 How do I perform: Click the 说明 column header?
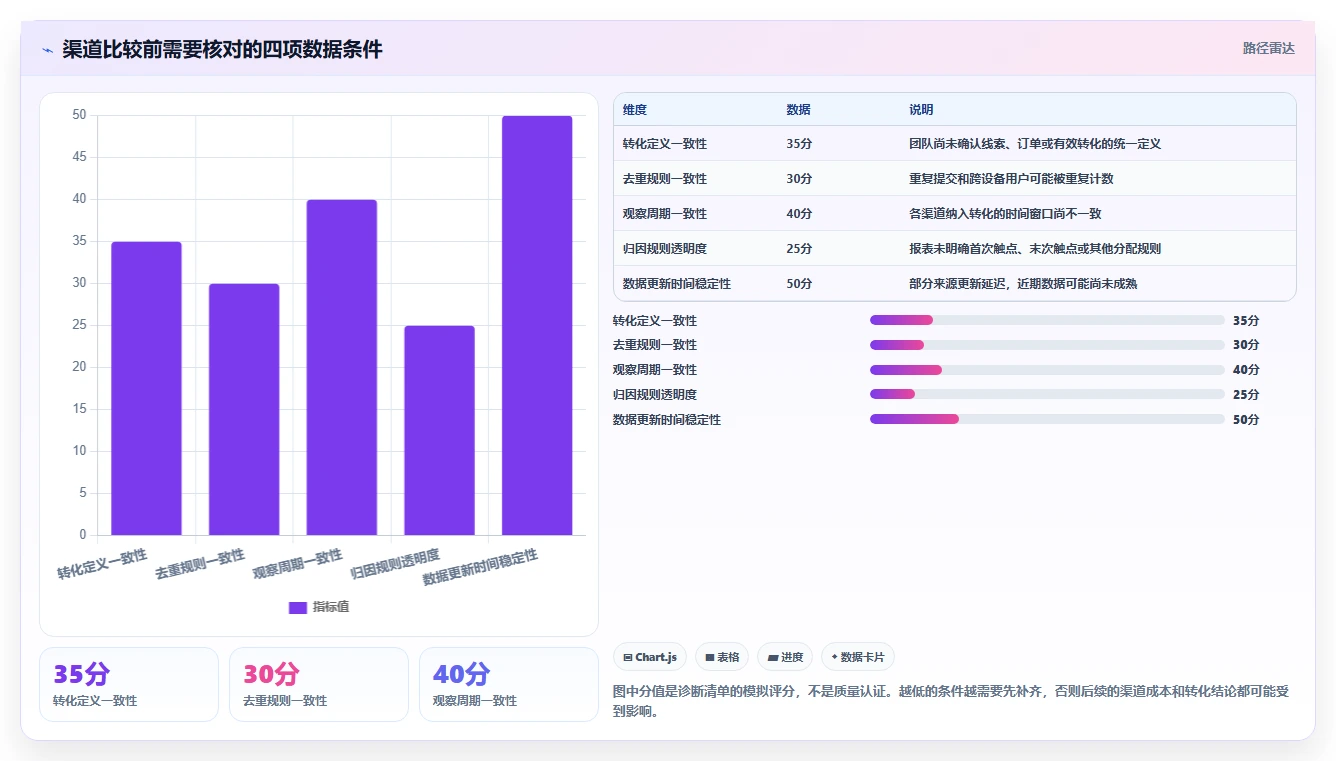click(x=921, y=110)
